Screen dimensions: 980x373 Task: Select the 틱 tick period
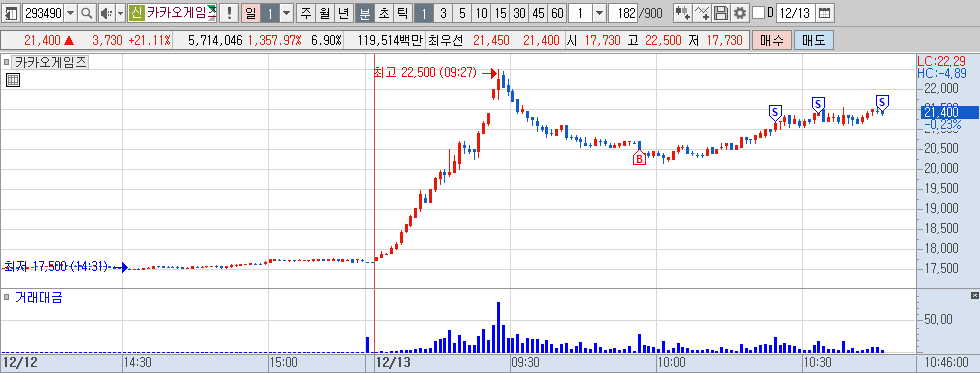(402, 12)
